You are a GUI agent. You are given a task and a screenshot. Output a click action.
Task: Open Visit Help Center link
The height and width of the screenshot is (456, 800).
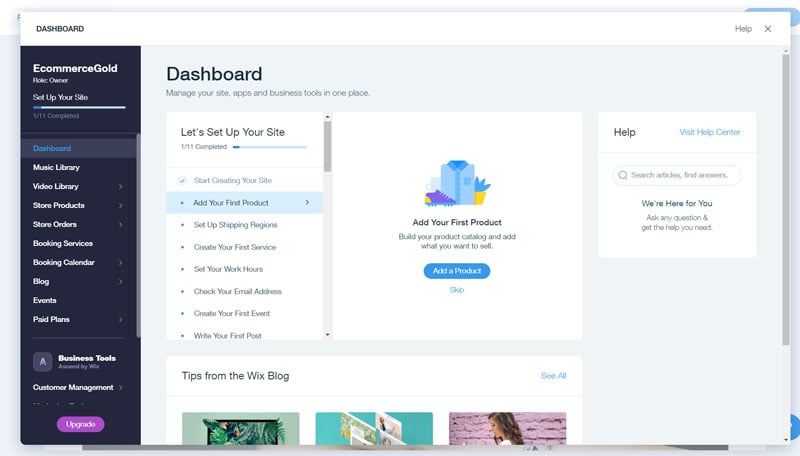(x=710, y=132)
